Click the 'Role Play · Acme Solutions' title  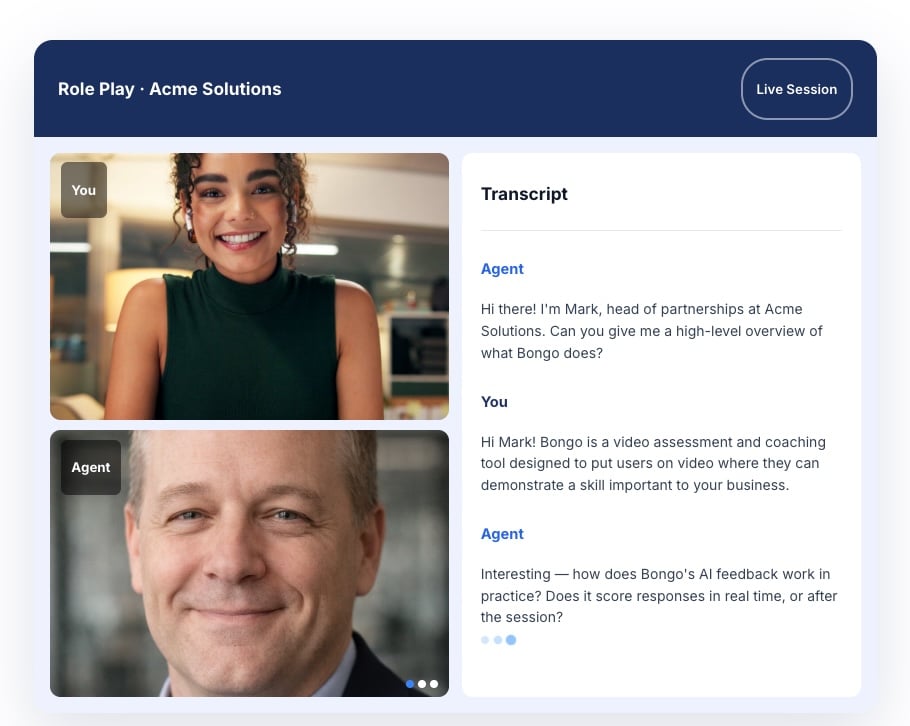(169, 89)
